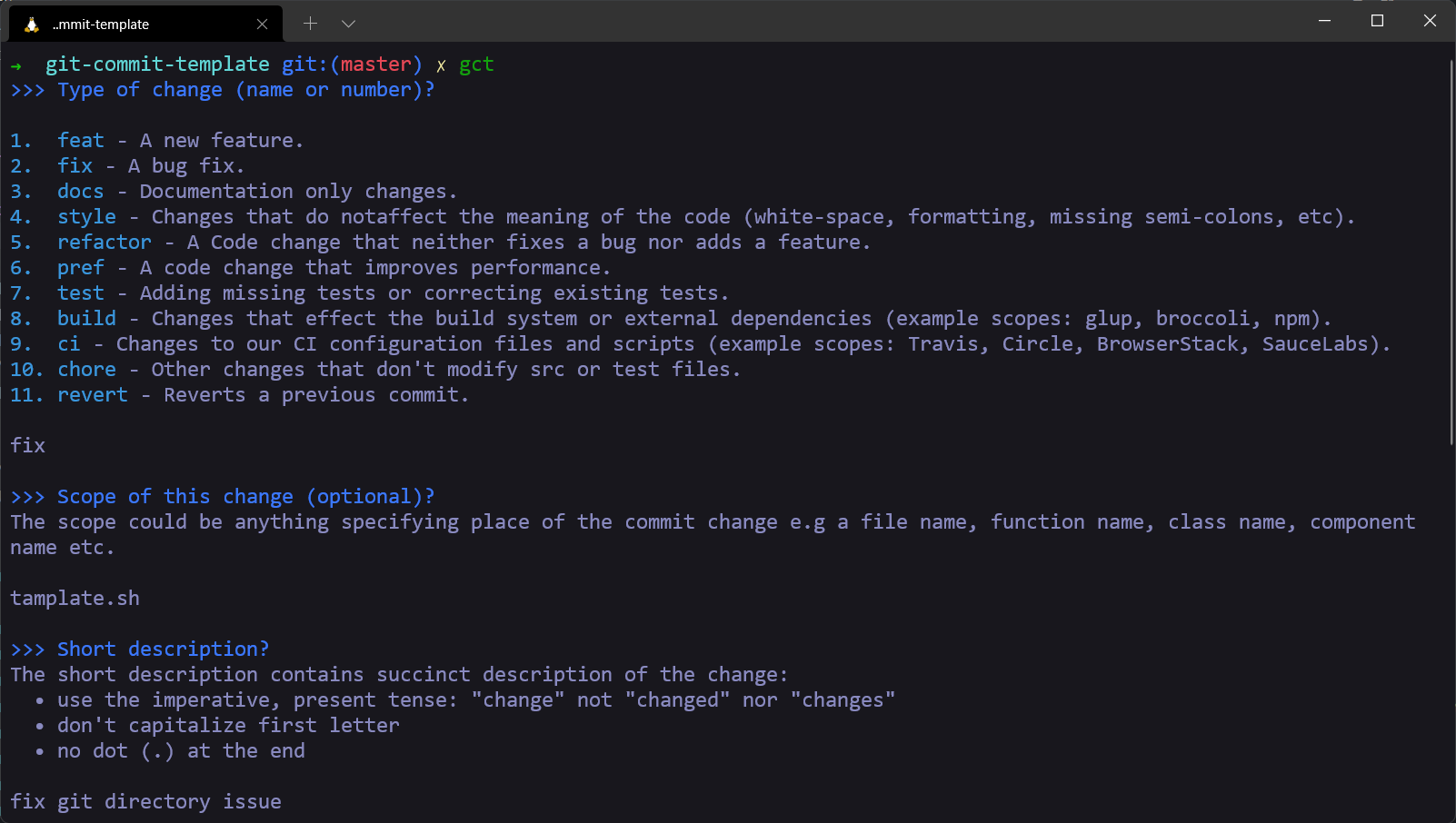This screenshot has height=823, width=1456.
Task: Expand the terminal profiles dropdown chevron
Action: click(348, 24)
